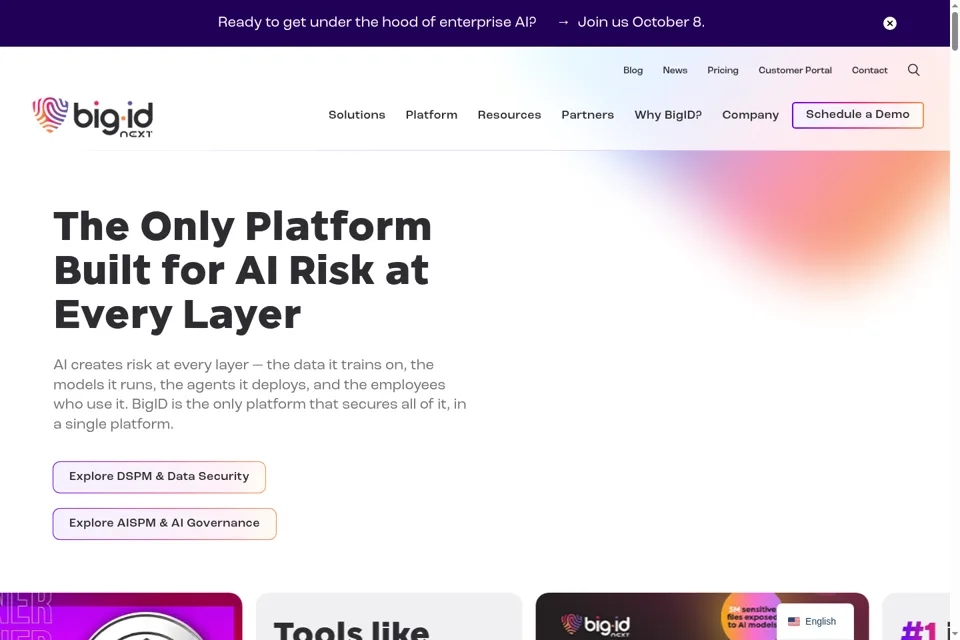The image size is (960, 640).
Task: Click the Schedule a Demo button
Action: click(x=858, y=115)
